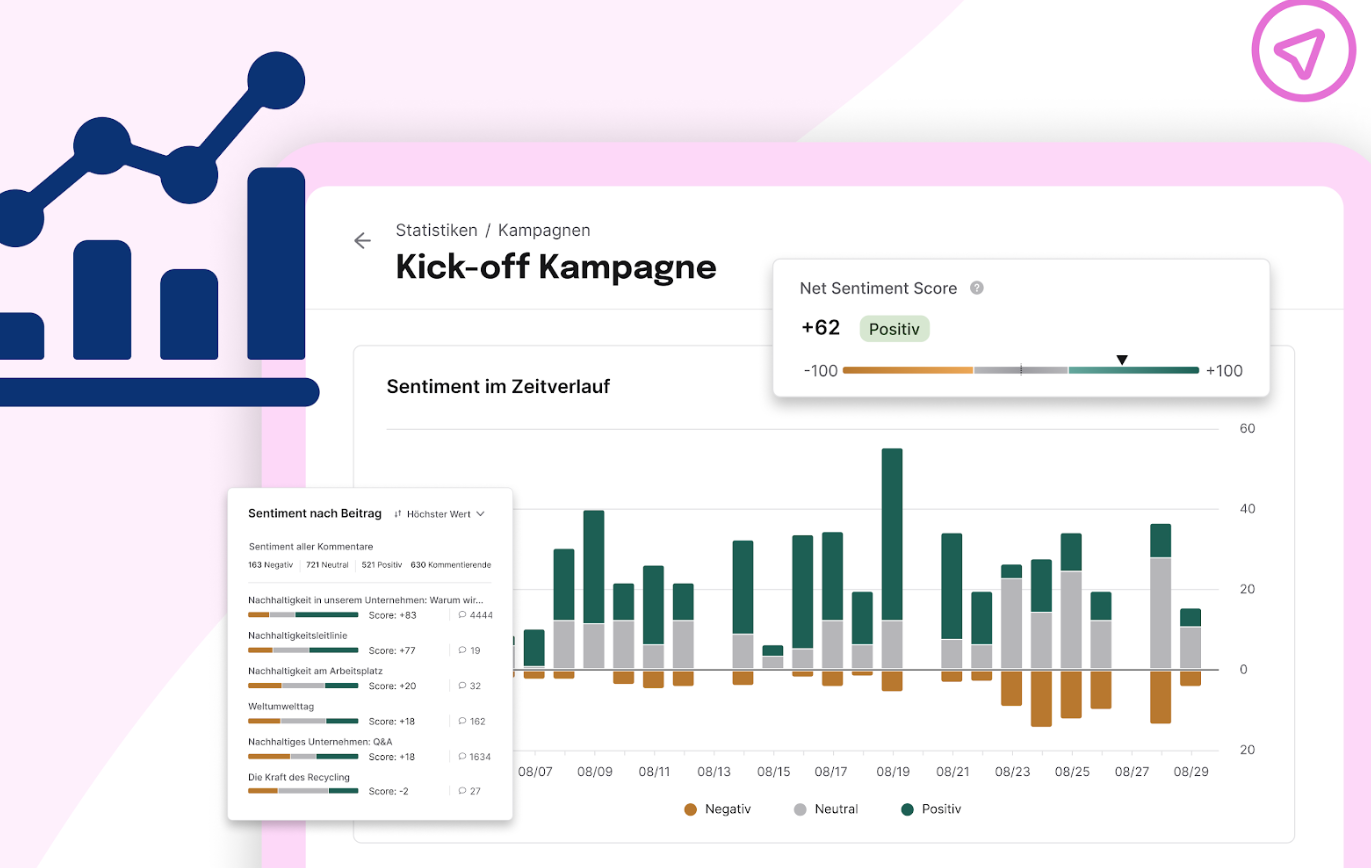
Task: Click the Sentiment im Zeitverlauf title
Action: click(x=498, y=386)
